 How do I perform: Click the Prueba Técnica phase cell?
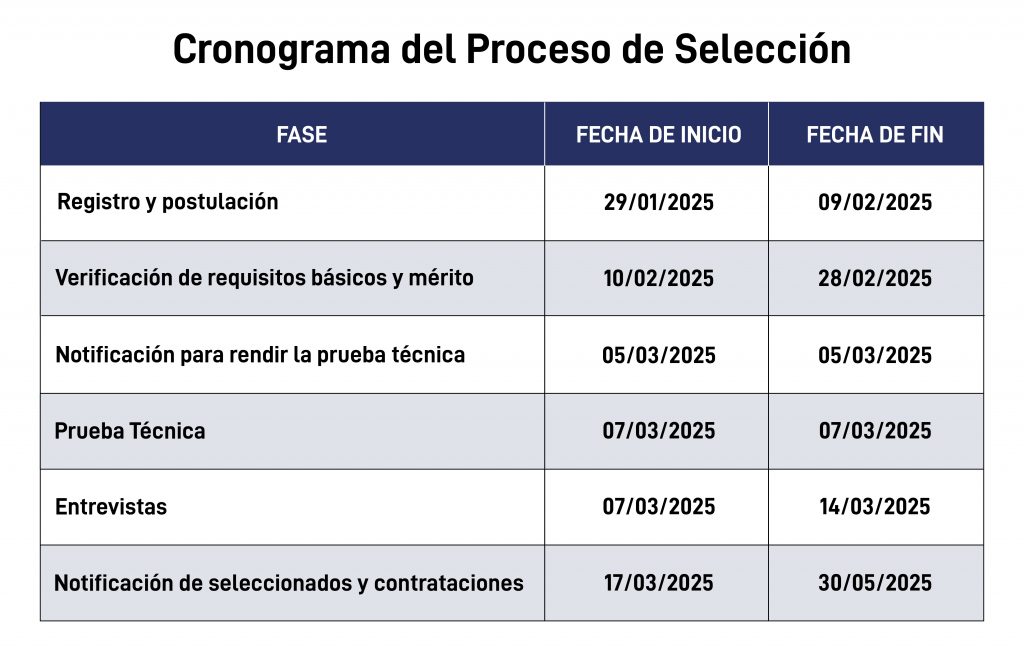point(130,431)
